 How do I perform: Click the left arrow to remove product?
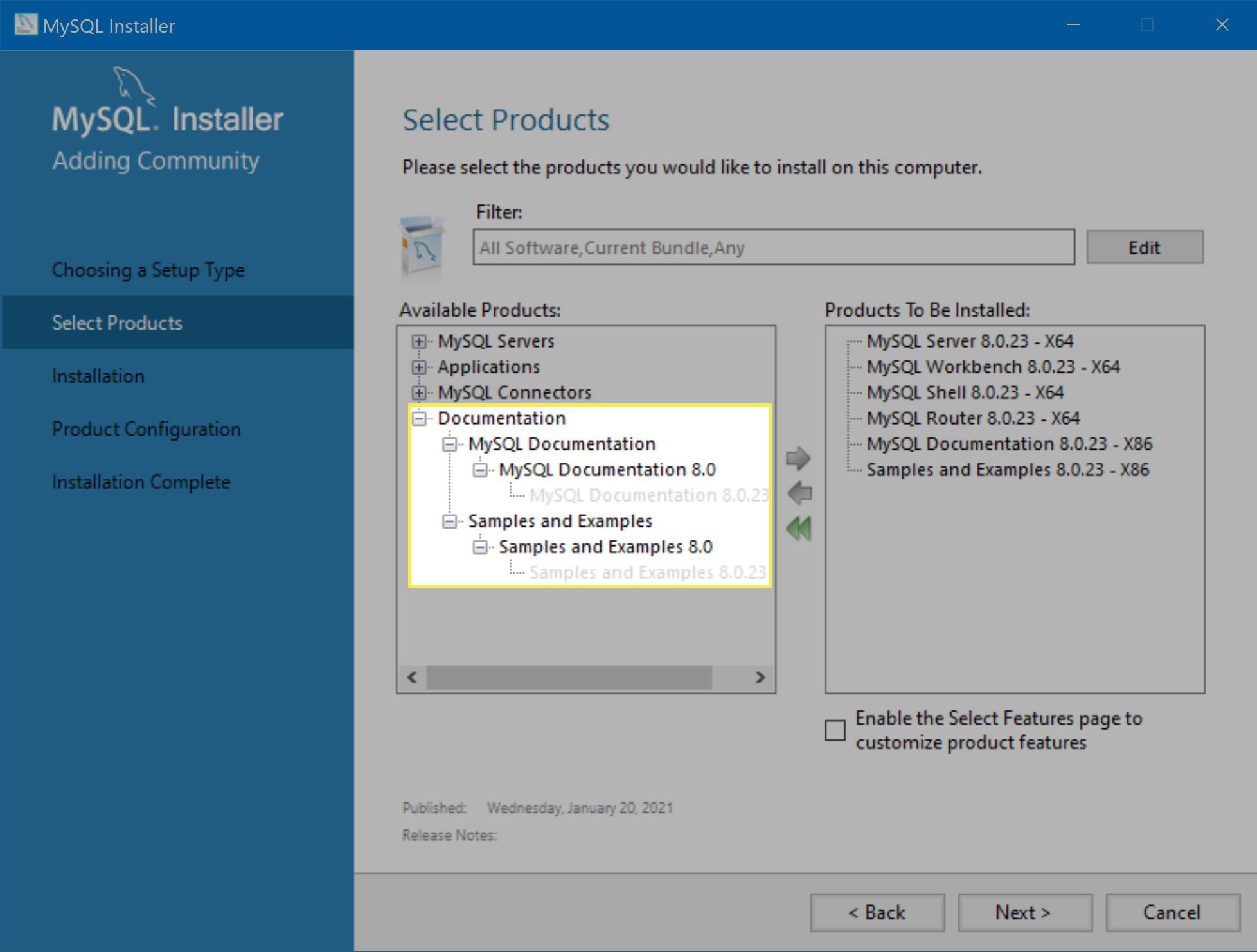(x=799, y=493)
